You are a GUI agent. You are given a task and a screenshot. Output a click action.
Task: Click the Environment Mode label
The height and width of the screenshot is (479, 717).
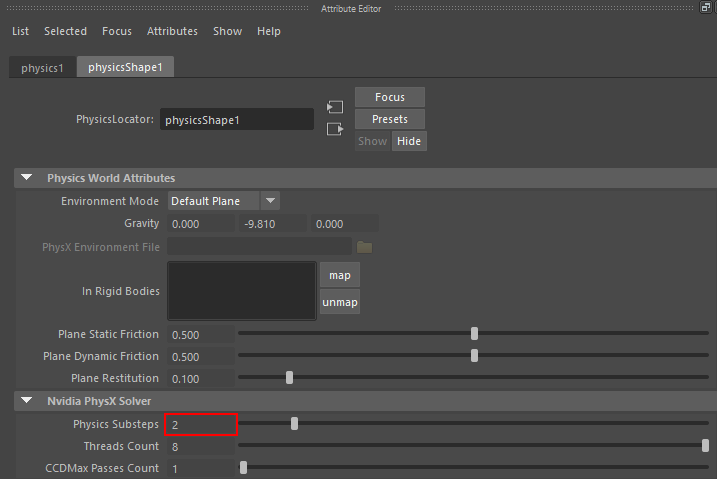click(110, 201)
